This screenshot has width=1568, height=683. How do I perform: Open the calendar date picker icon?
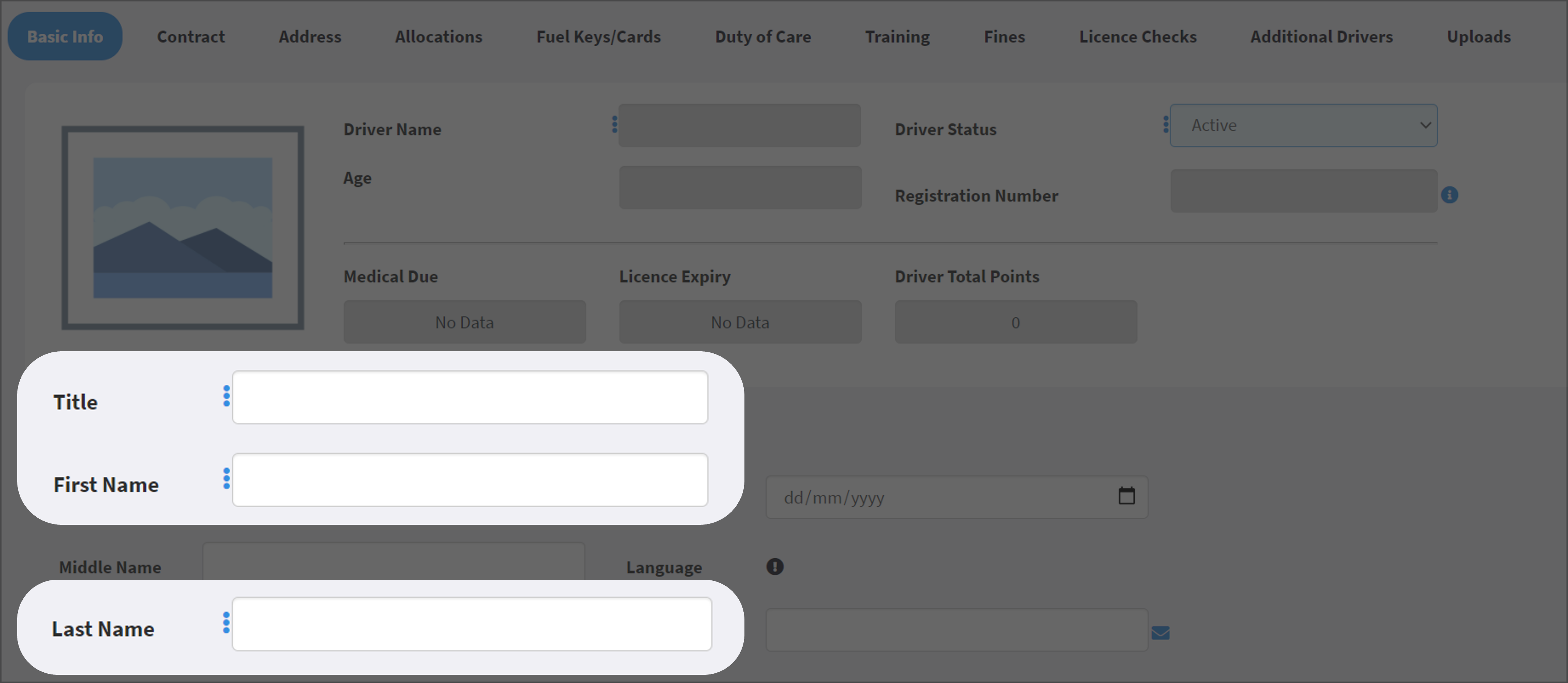pos(1127,496)
